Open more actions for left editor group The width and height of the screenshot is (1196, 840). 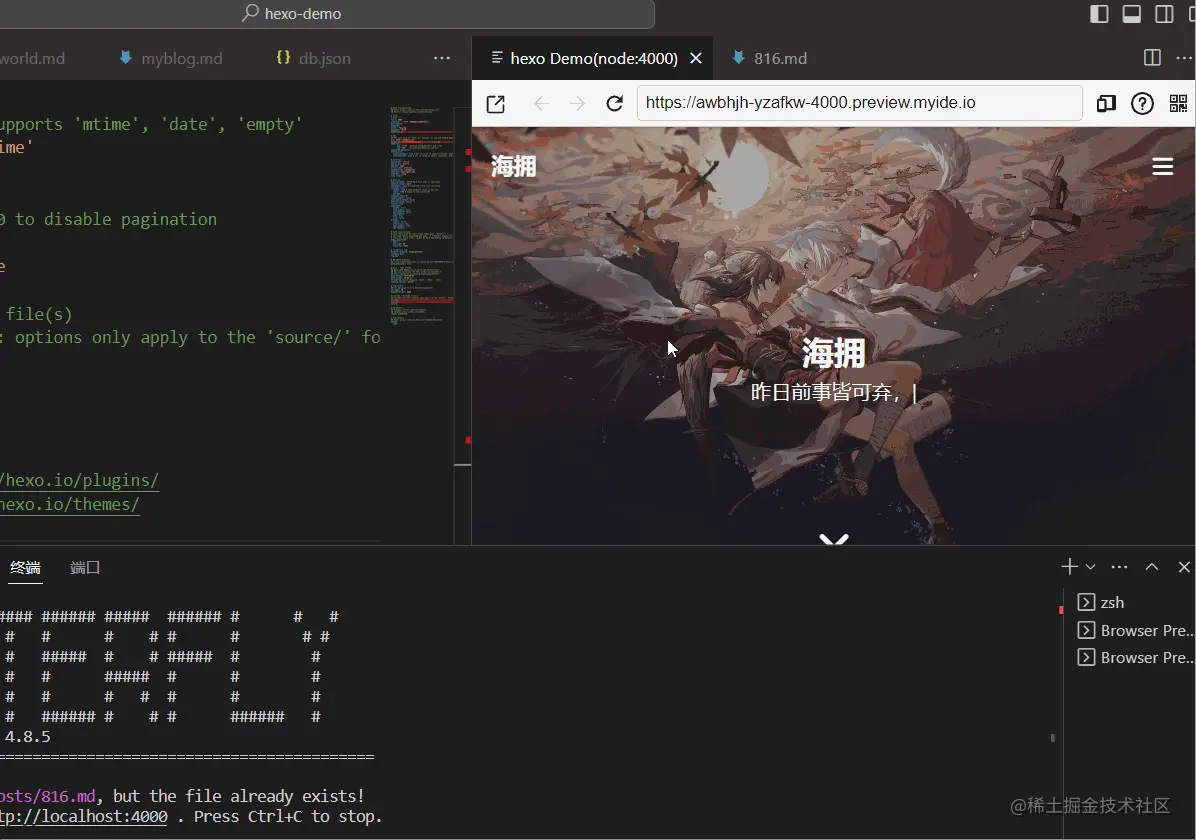(x=442, y=58)
